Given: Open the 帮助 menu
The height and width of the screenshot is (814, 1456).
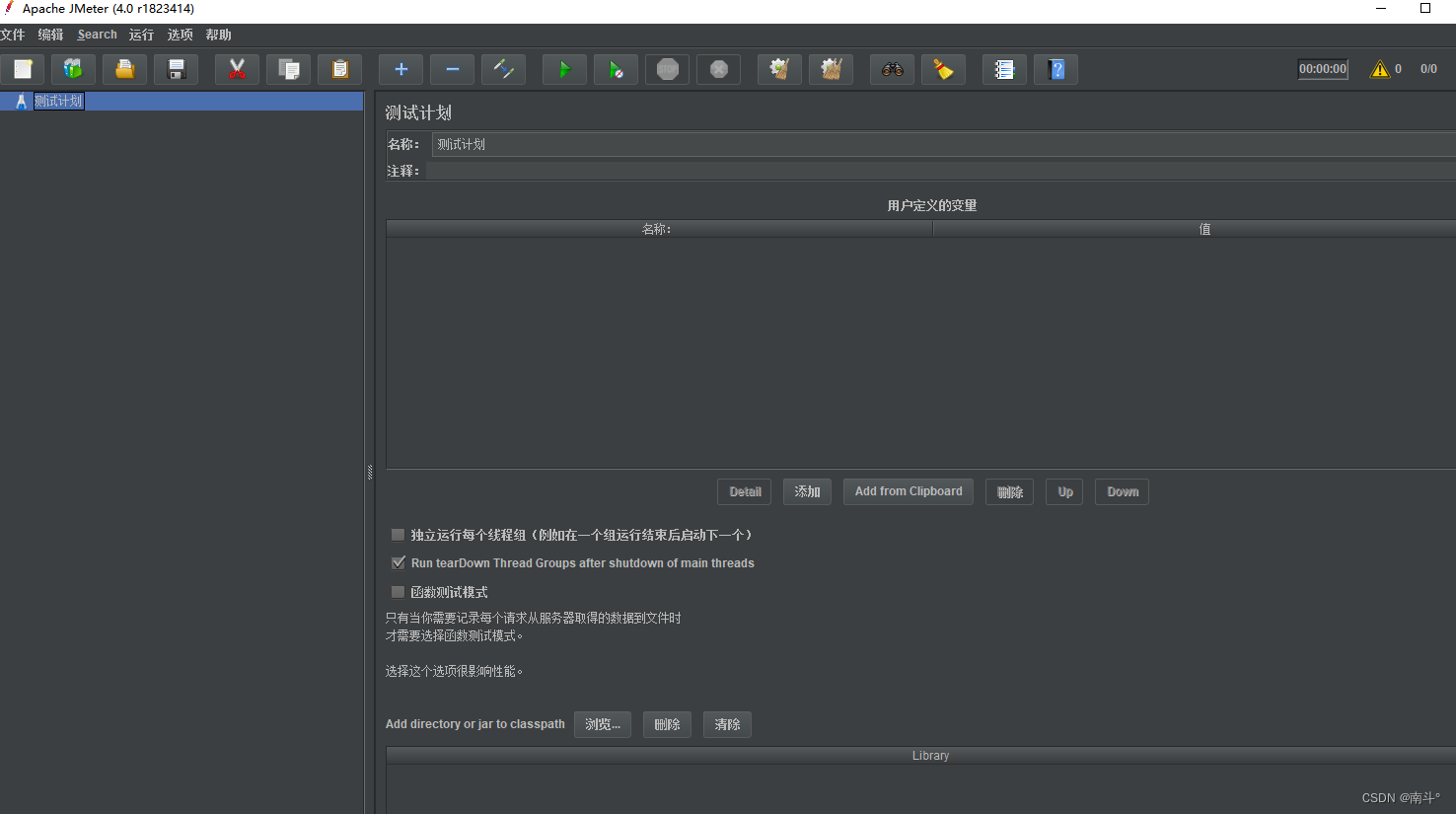Looking at the screenshot, I should [218, 35].
